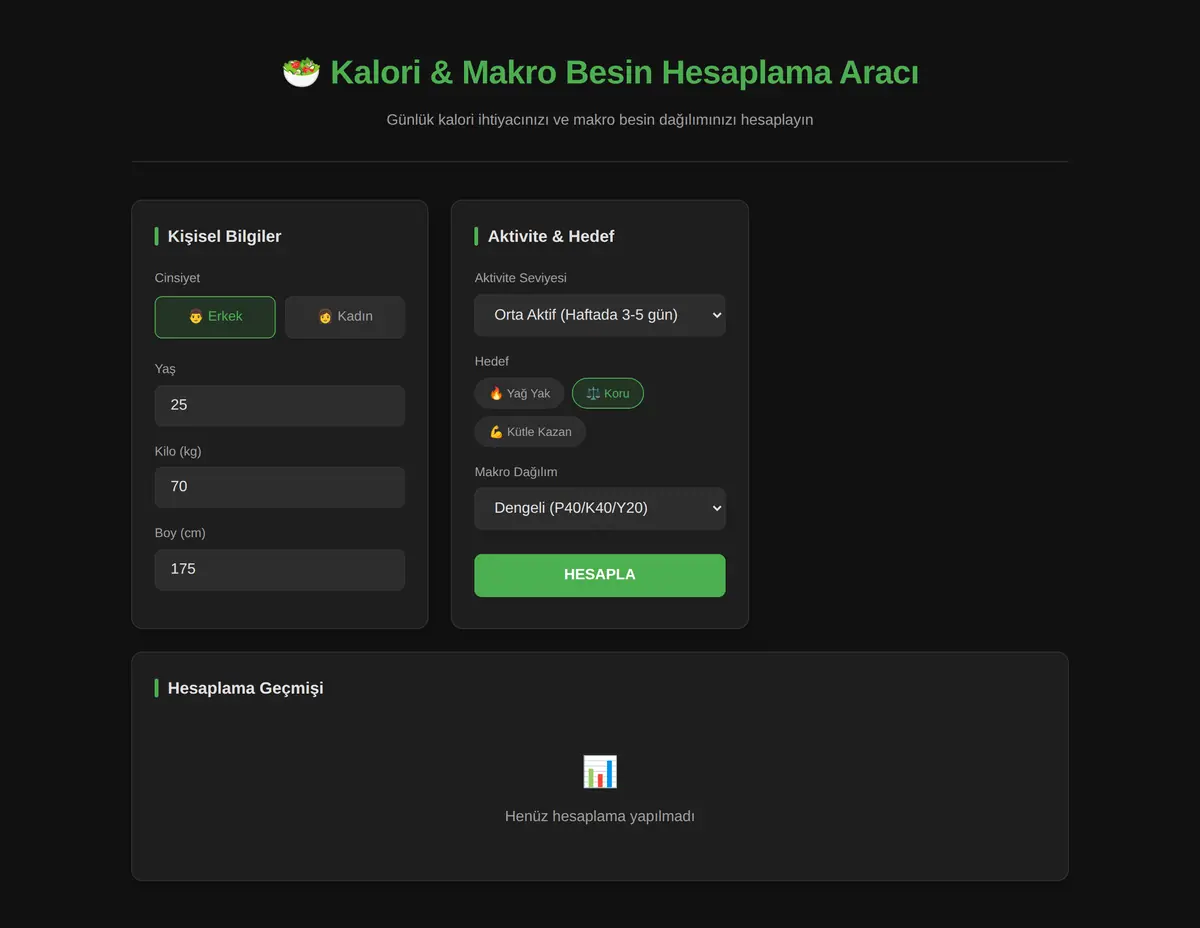Click the Kilo (kg) input field

pos(280,487)
